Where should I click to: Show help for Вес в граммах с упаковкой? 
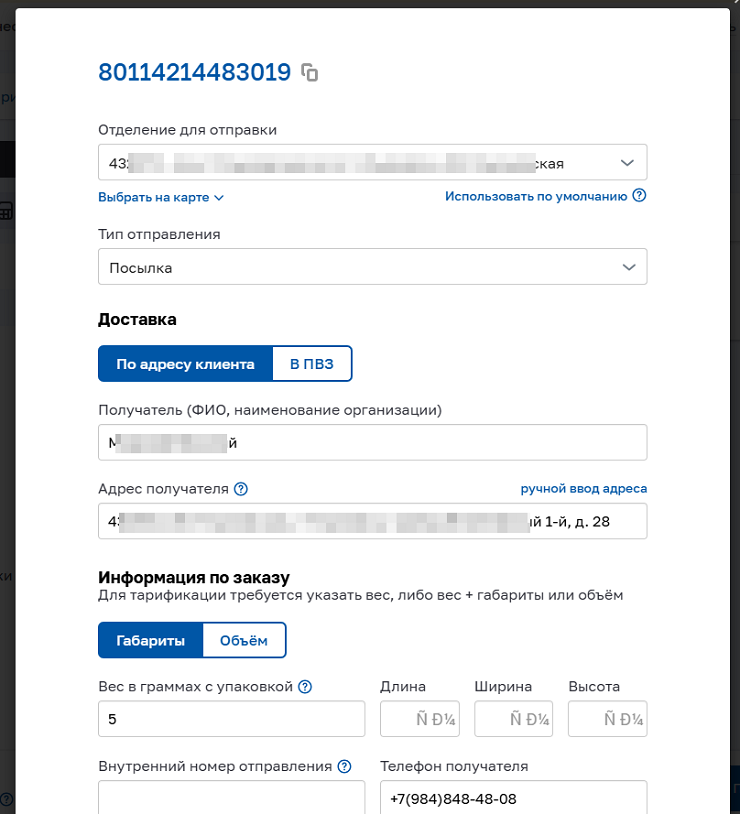click(x=305, y=687)
